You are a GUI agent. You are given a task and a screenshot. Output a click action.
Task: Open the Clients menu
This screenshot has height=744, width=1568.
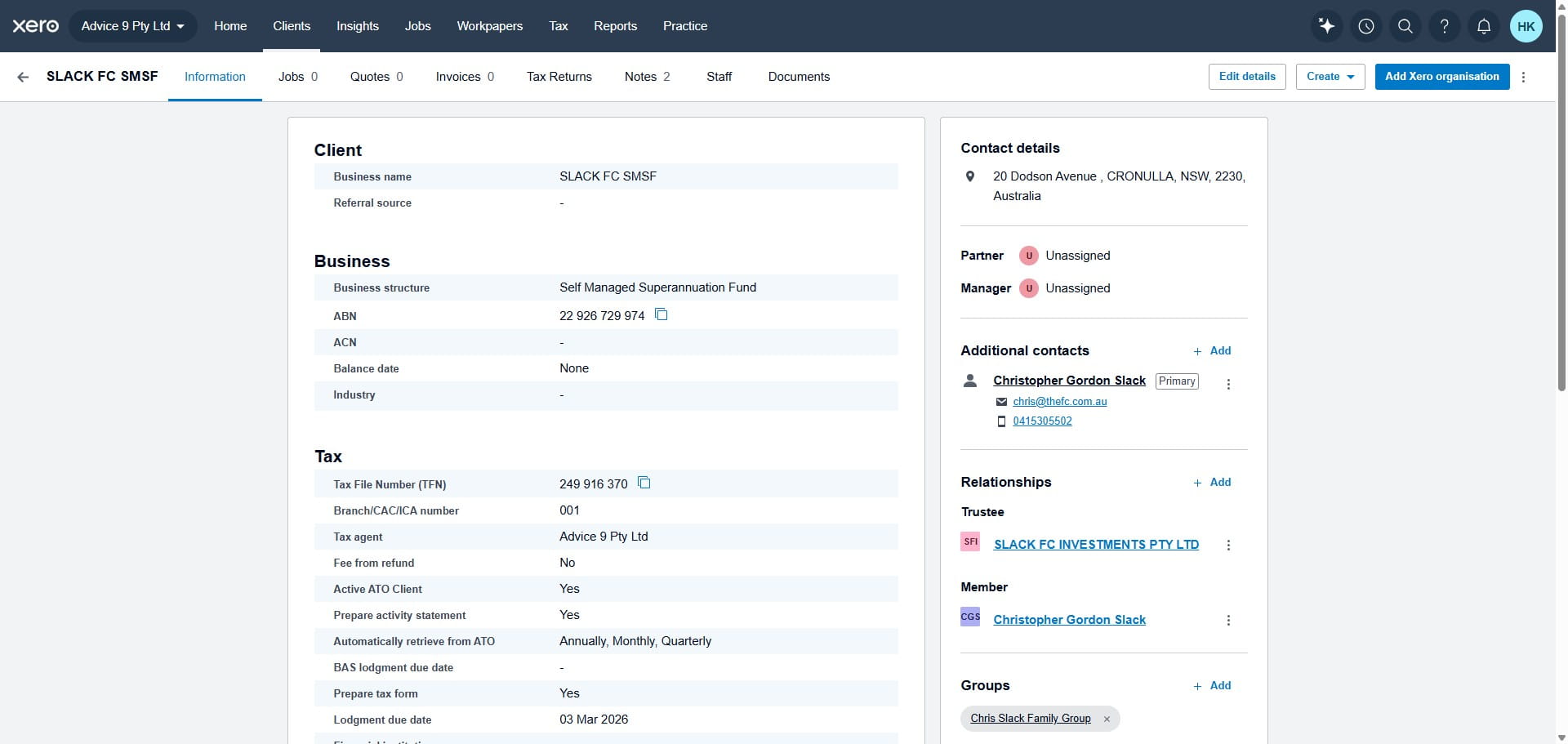[292, 26]
